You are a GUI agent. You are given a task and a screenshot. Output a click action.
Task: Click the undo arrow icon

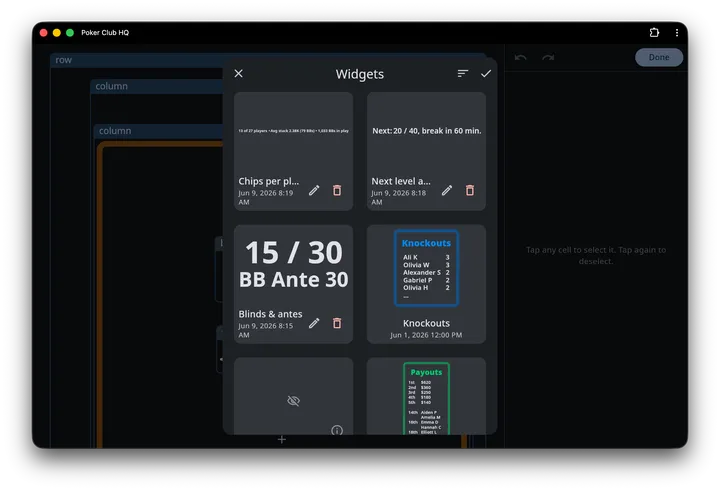[x=520, y=57]
